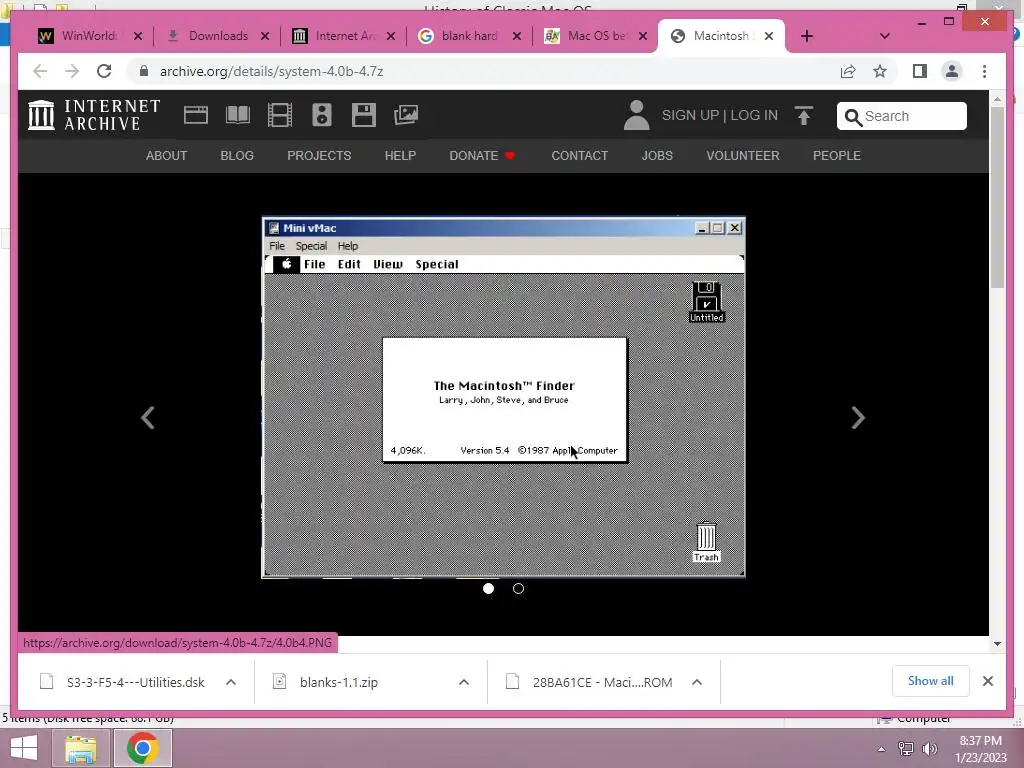Click HELP in Archive navigation
This screenshot has height=768, width=1024.
tap(400, 155)
